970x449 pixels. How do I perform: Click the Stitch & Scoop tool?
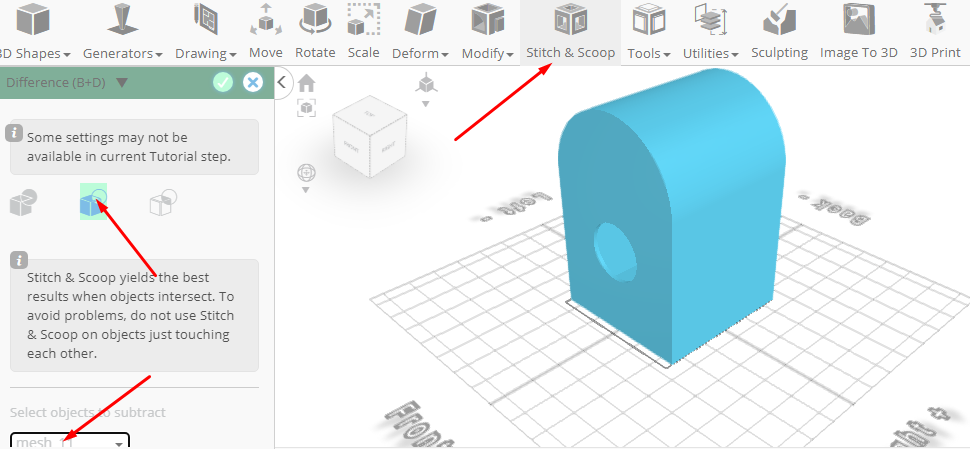coord(570,31)
